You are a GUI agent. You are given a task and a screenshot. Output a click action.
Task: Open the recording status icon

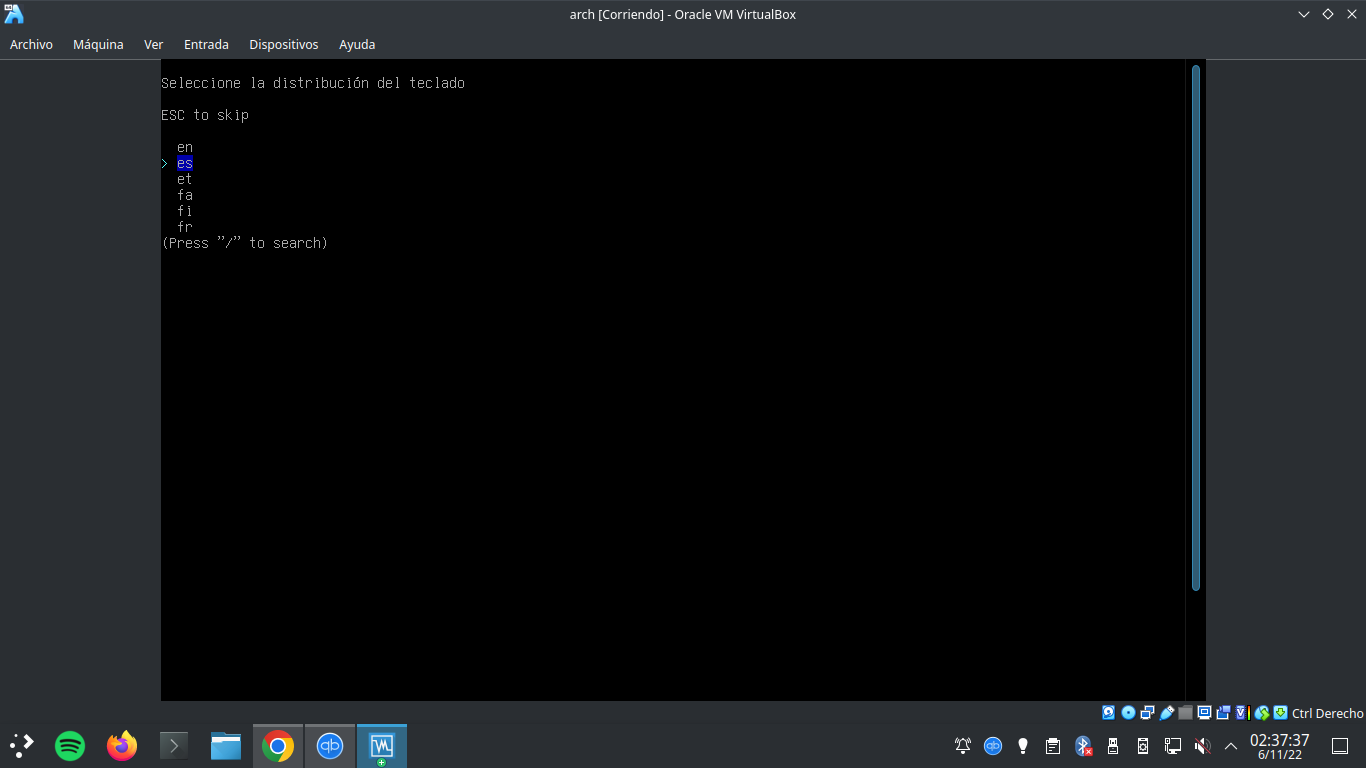click(x=1222, y=713)
